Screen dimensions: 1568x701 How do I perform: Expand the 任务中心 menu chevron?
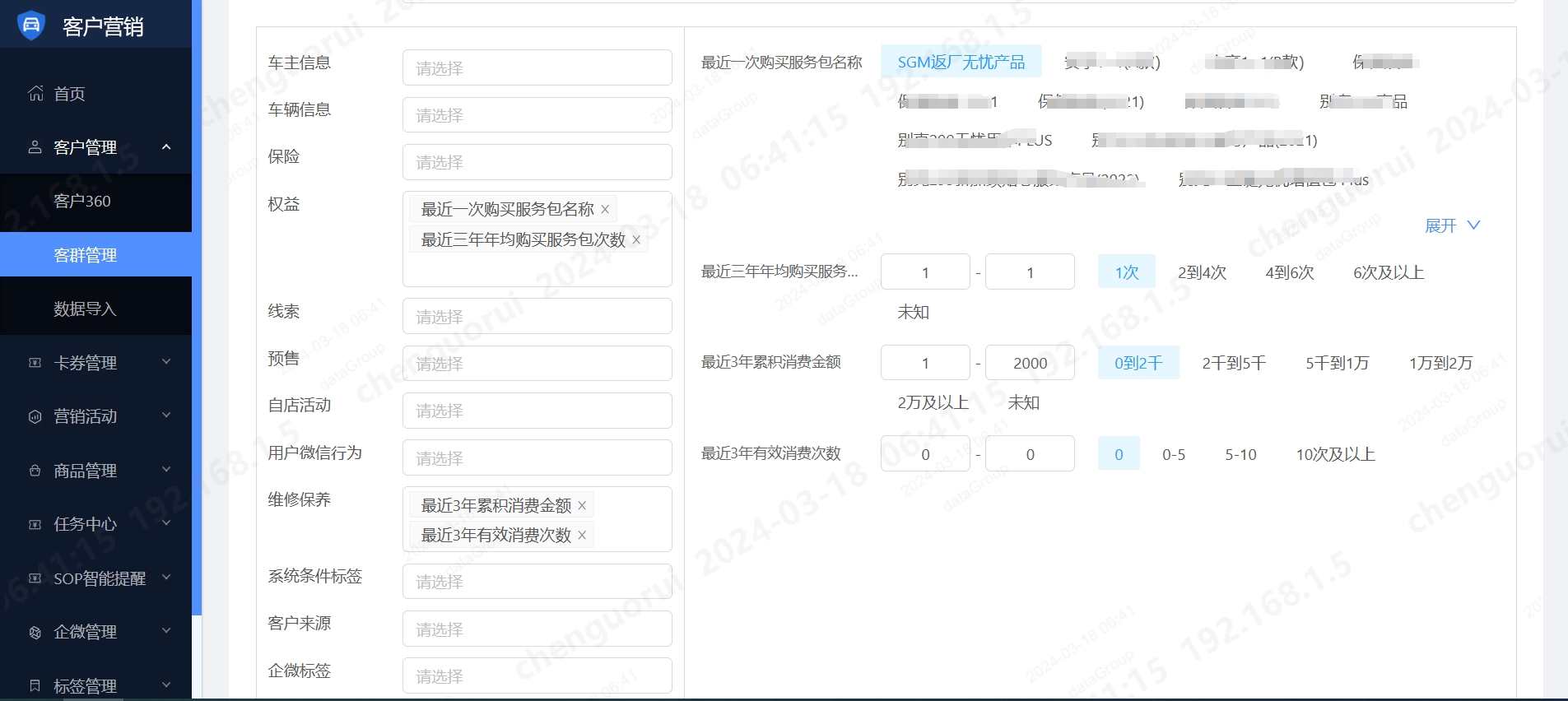click(x=166, y=523)
